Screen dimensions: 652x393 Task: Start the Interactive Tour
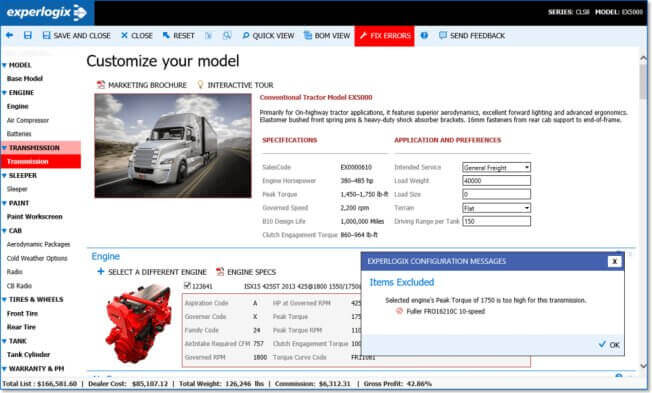(x=235, y=85)
